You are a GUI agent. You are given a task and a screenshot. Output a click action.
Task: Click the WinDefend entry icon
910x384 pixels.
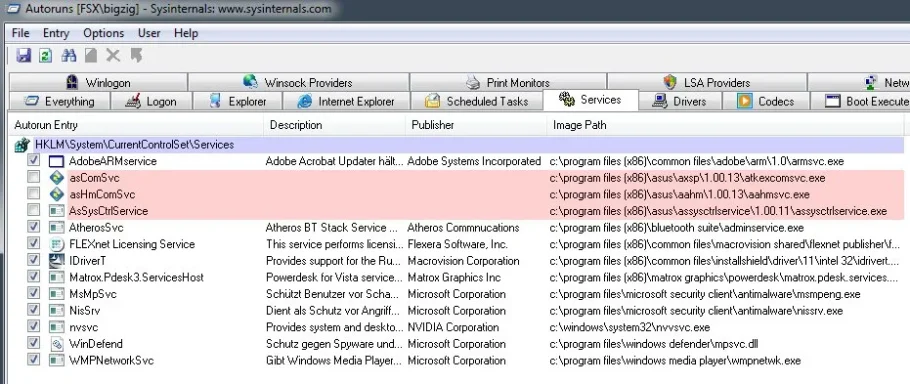(56, 344)
